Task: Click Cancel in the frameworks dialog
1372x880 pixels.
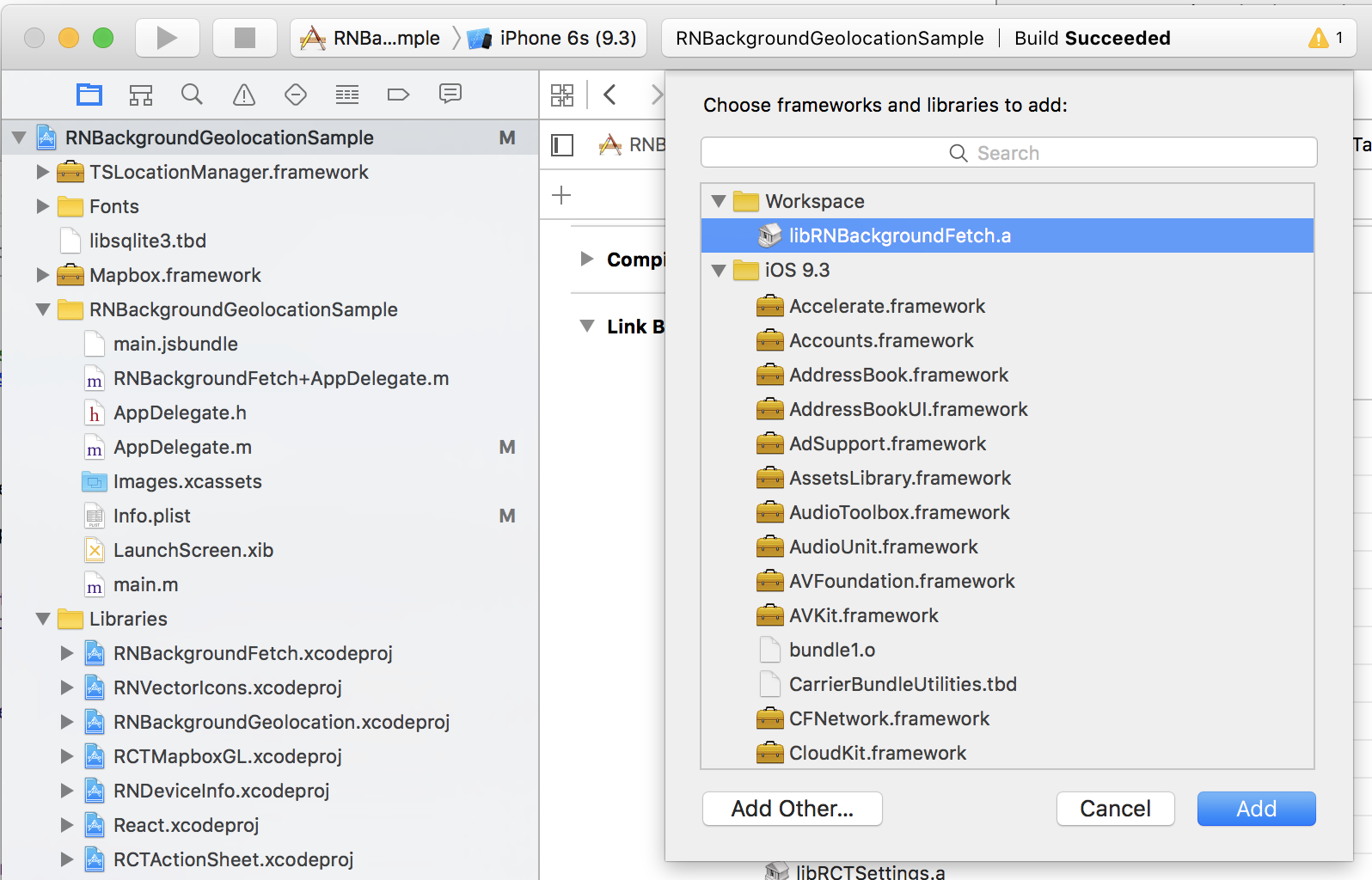Action: 1116,809
